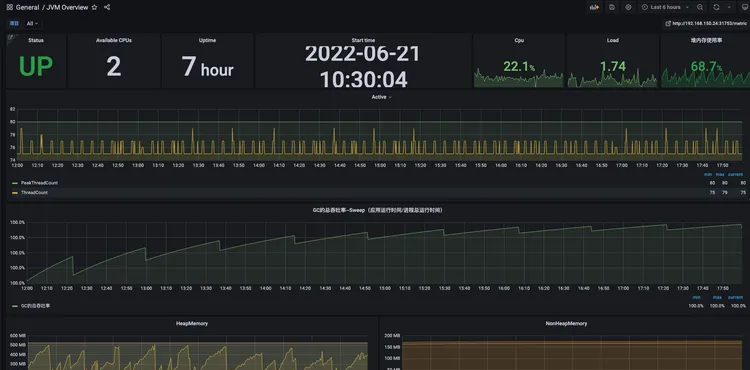Open the share dashboard dialog
This screenshot has height=370, width=750.
pyautogui.click(x=107, y=7)
